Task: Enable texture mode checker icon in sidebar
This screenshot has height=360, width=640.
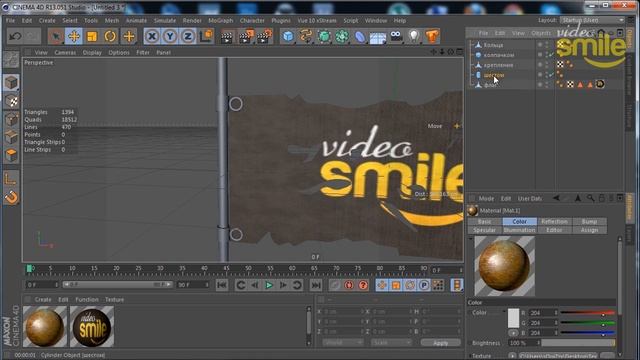Action: pos(11,101)
